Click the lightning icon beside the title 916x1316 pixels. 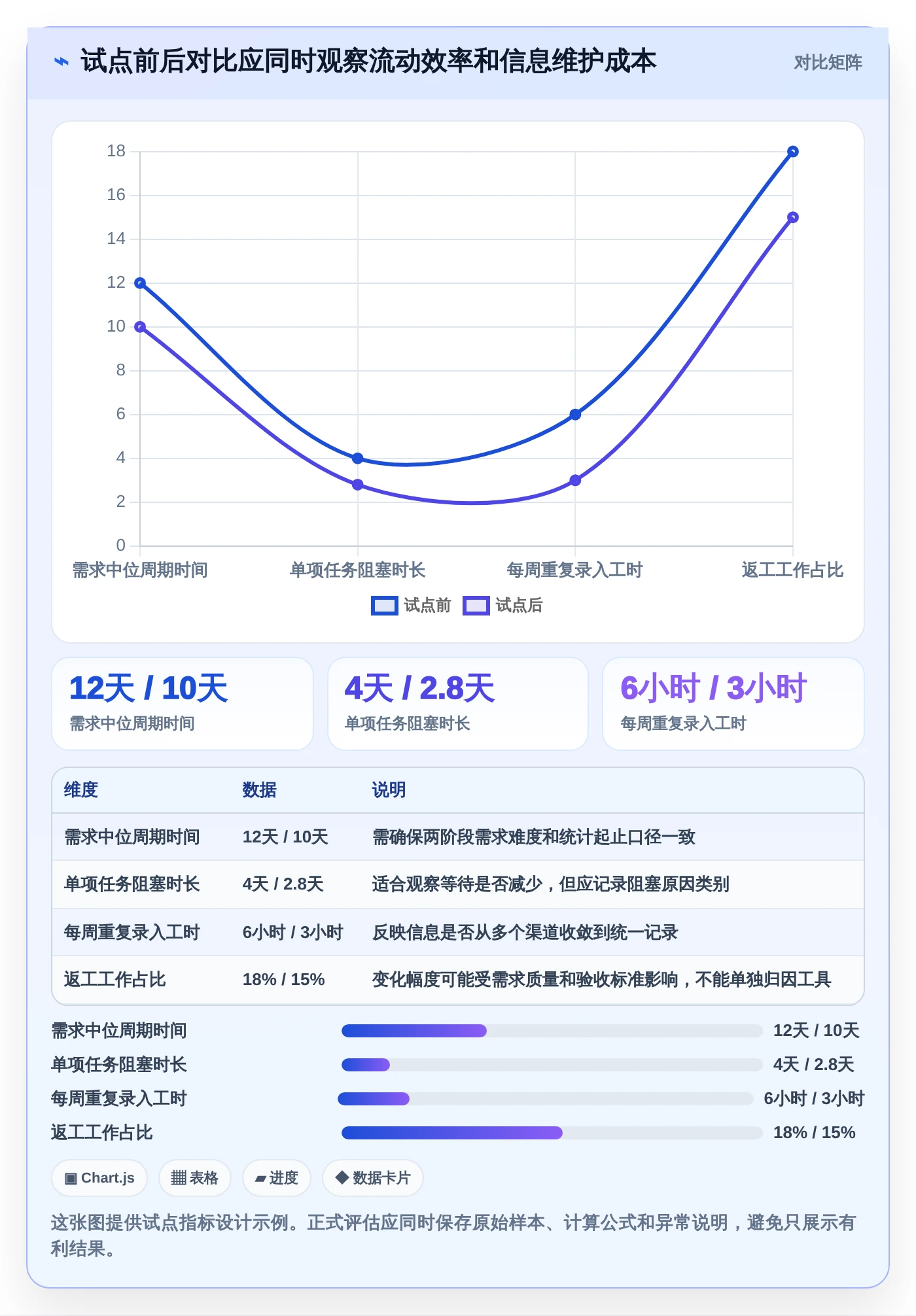coord(61,62)
